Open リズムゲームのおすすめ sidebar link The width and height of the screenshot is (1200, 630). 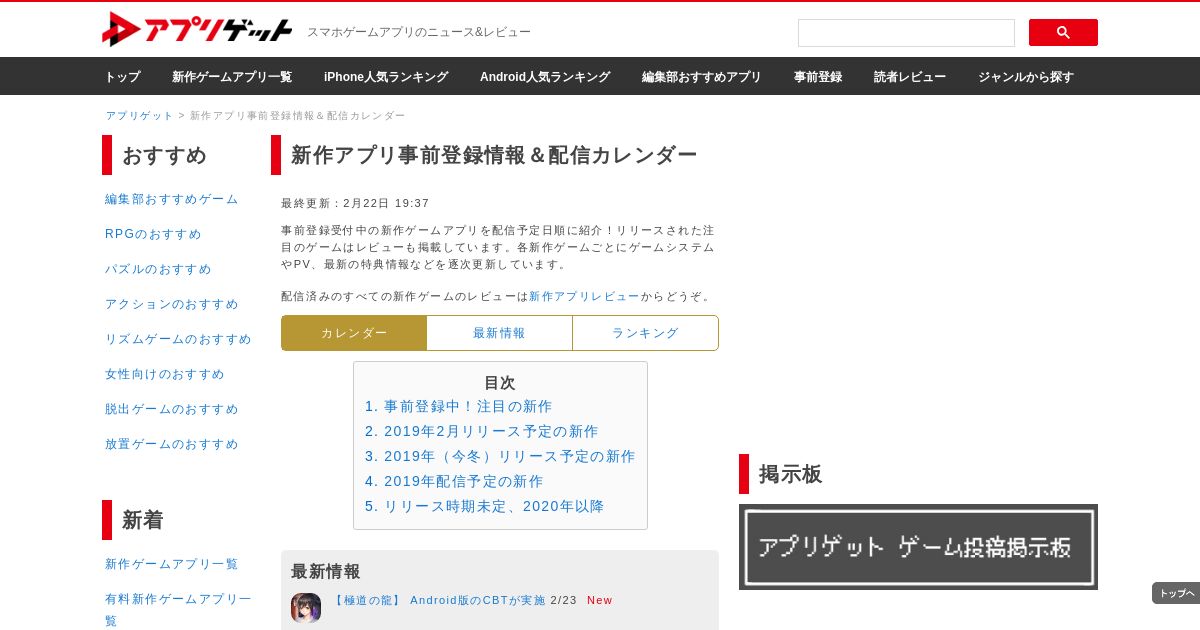click(178, 339)
